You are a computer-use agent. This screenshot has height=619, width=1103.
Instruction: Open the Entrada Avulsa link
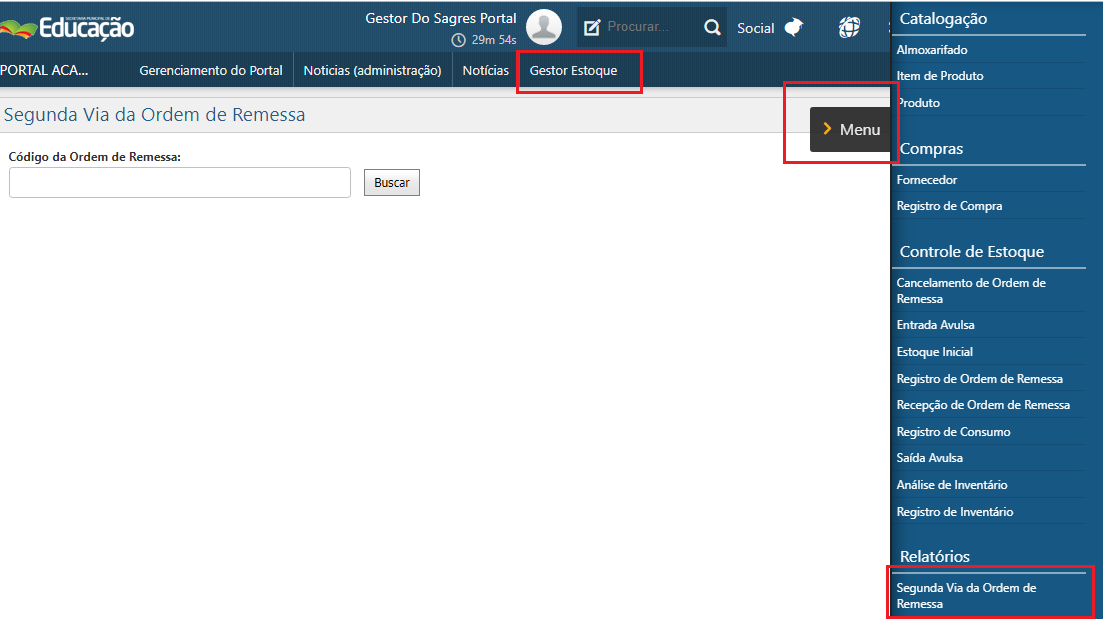[935, 325]
